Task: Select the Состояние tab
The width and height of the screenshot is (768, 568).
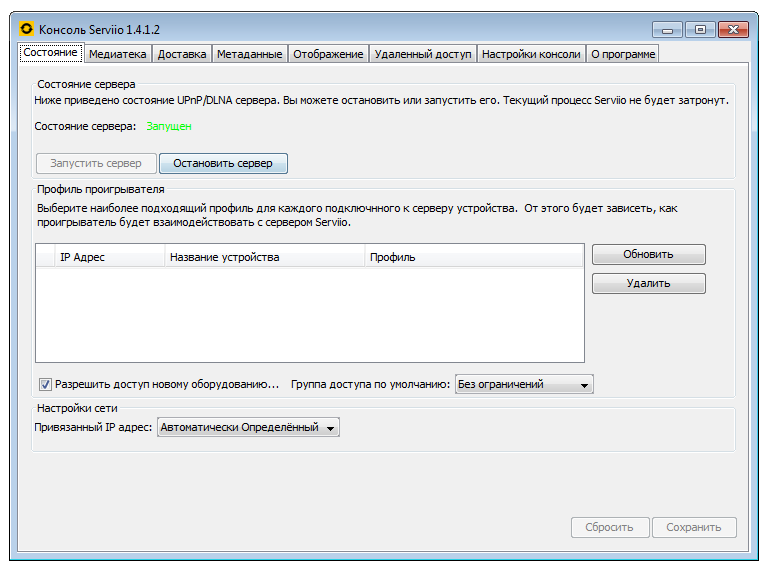Action: coord(50,52)
